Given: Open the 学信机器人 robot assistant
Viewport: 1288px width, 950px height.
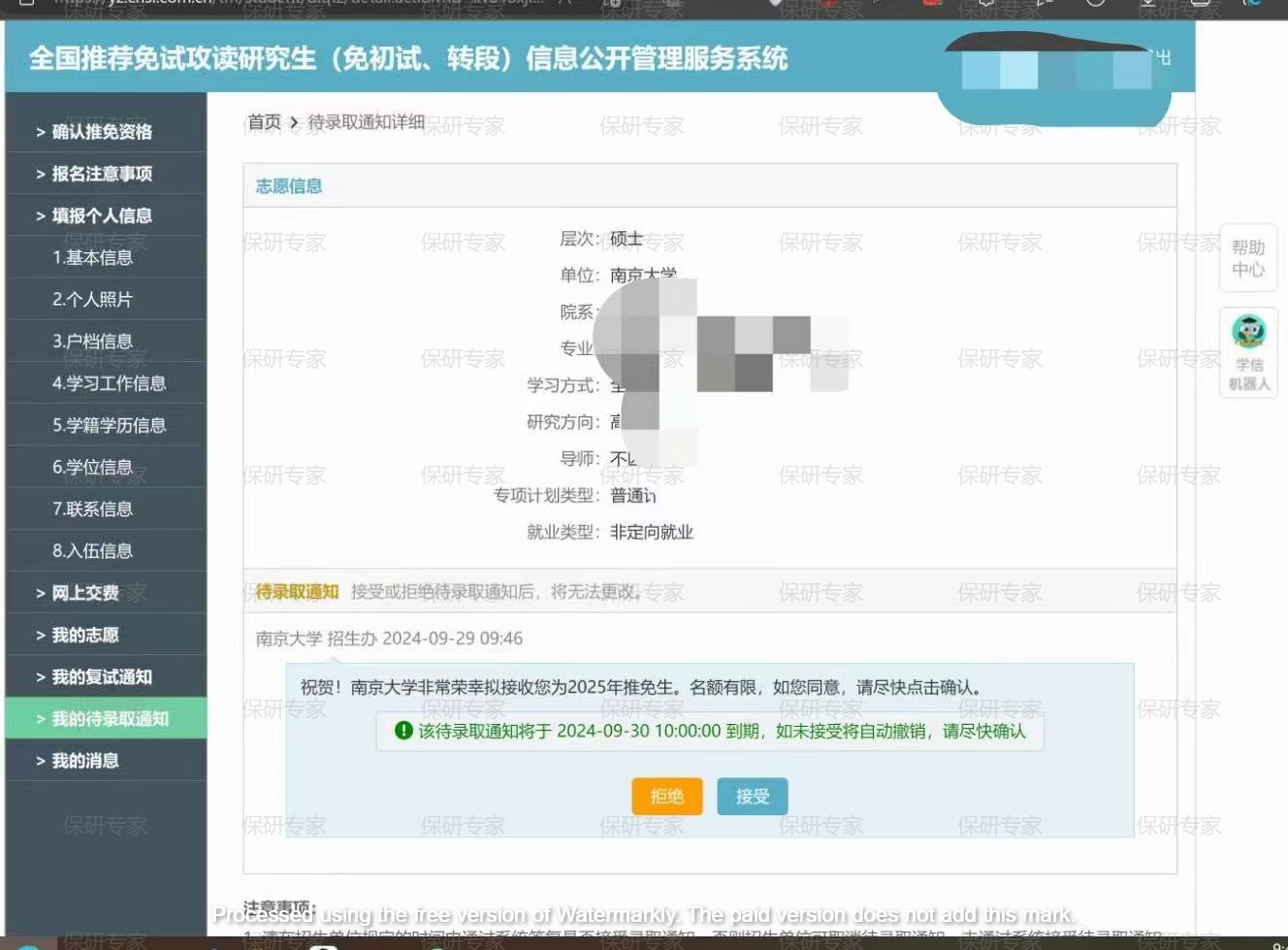Looking at the screenshot, I should (x=1248, y=351).
